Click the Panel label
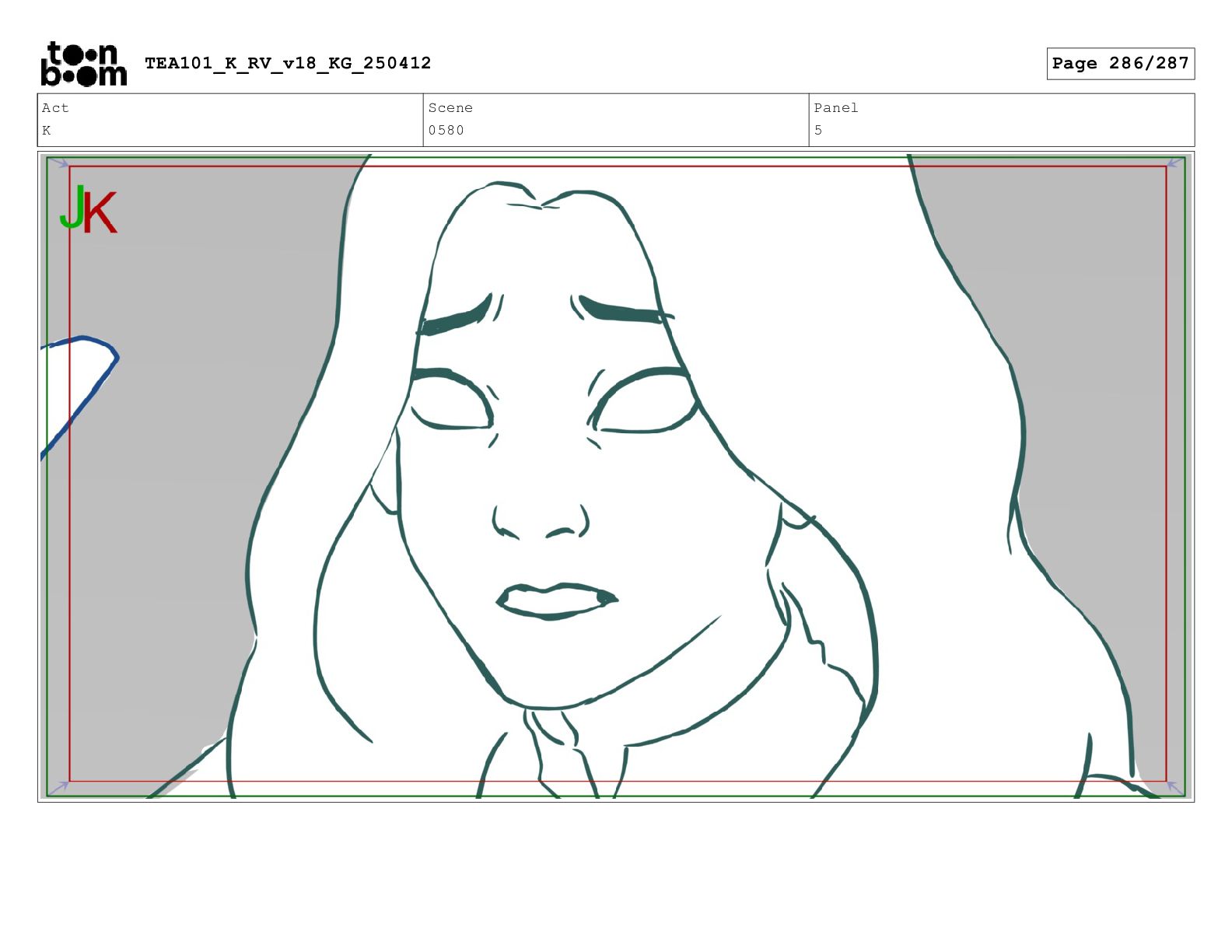The image size is (1232, 952). click(x=836, y=108)
